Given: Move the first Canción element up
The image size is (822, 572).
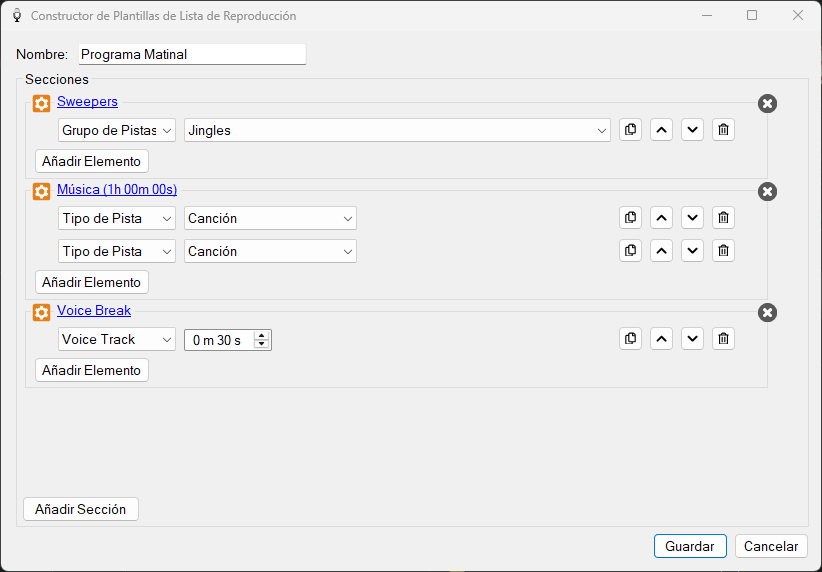Looking at the screenshot, I should point(661,218).
